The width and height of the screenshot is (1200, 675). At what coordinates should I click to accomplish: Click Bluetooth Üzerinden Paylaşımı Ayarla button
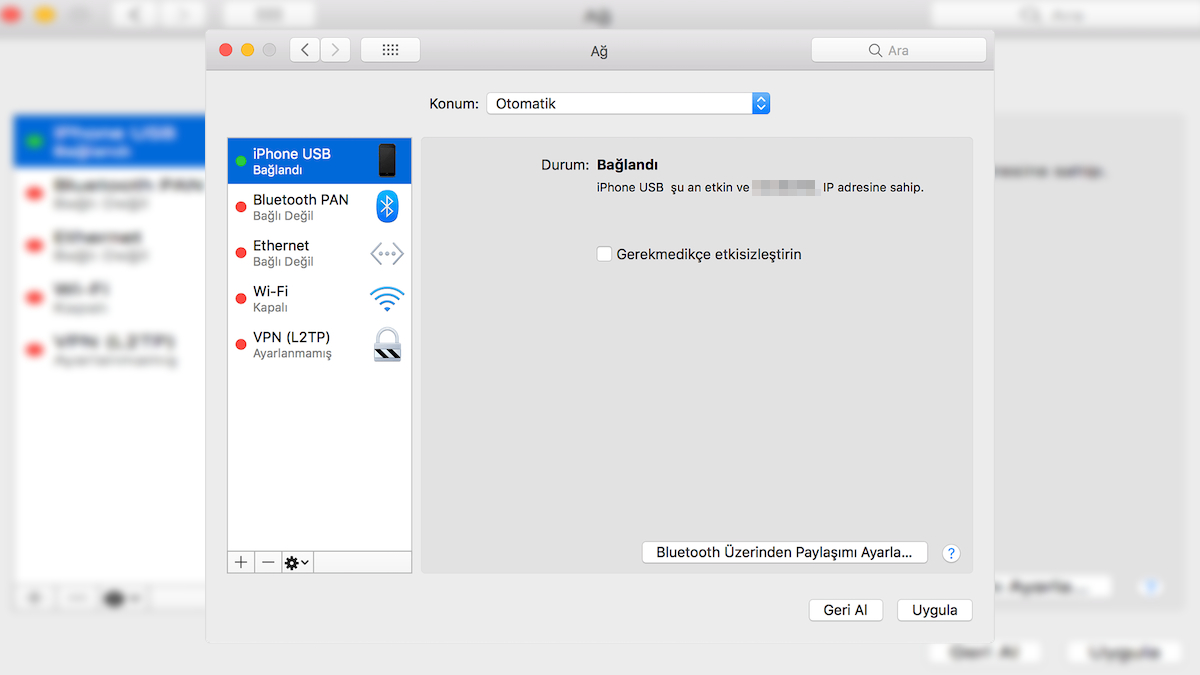click(785, 552)
